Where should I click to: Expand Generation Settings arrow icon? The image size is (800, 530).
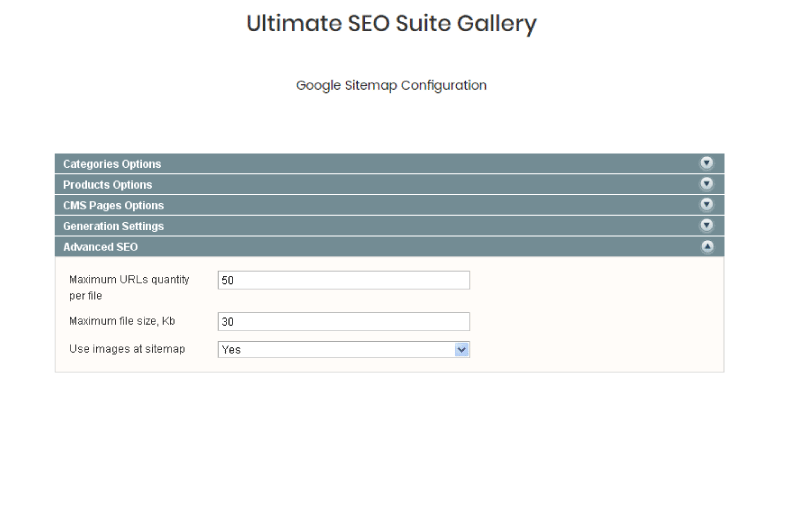click(x=707, y=225)
